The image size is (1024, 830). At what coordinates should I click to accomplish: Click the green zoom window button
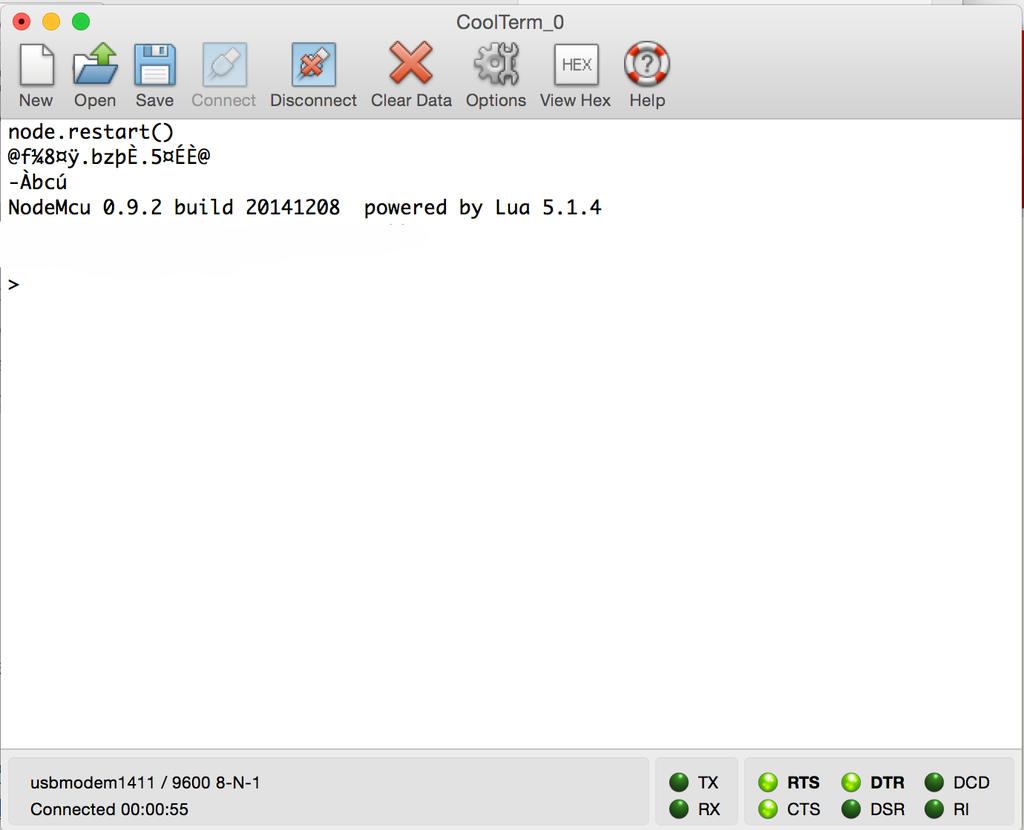[x=81, y=22]
